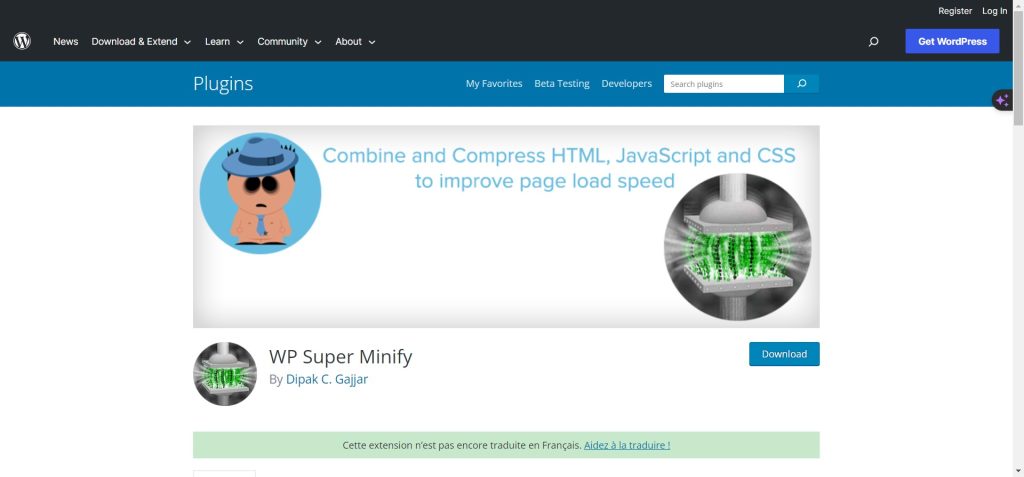
Task: Submit plugin search with magnifier button
Action: click(801, 84)
